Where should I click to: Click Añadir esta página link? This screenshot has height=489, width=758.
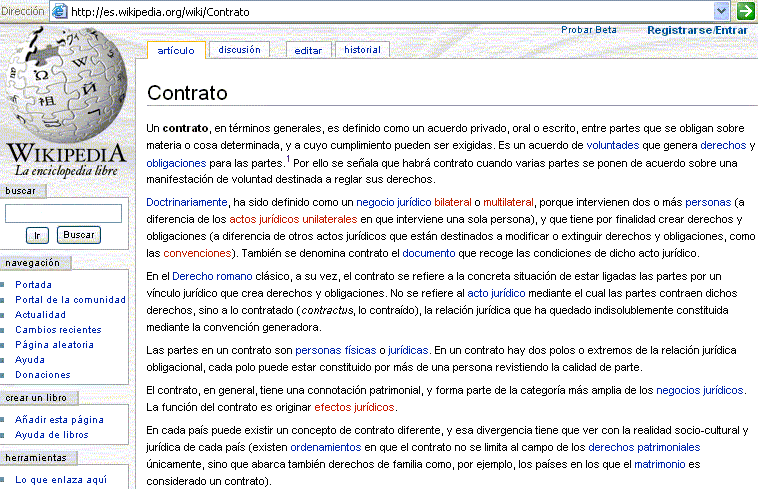coord(59,419)
